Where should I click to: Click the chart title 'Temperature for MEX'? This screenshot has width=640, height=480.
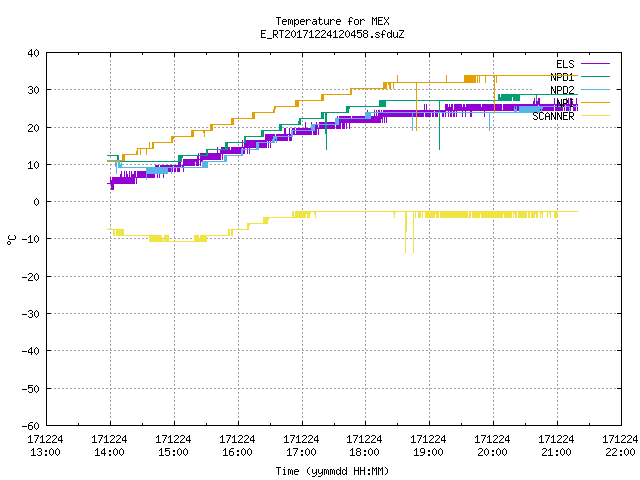pos(332,21)
